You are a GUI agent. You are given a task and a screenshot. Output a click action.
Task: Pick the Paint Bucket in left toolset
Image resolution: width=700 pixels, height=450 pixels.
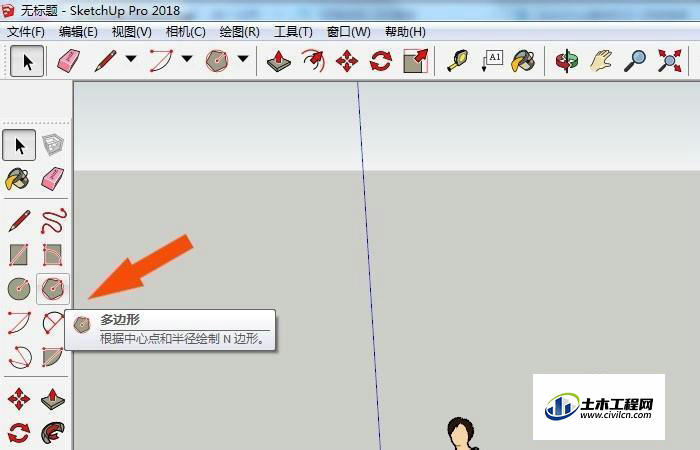[x=18, y=179]
